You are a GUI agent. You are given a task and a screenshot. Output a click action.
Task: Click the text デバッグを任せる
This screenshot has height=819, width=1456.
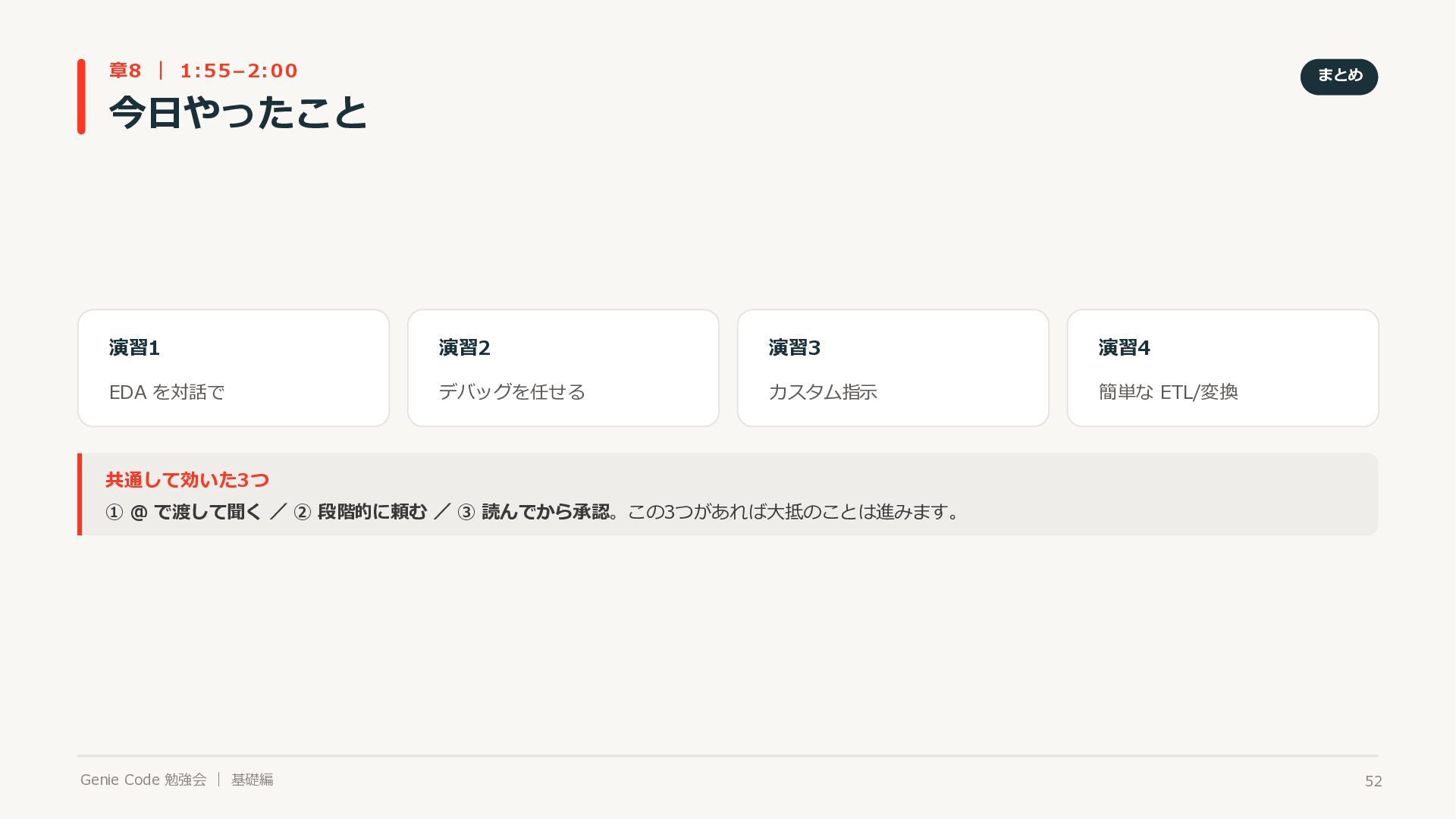[512, 391]
